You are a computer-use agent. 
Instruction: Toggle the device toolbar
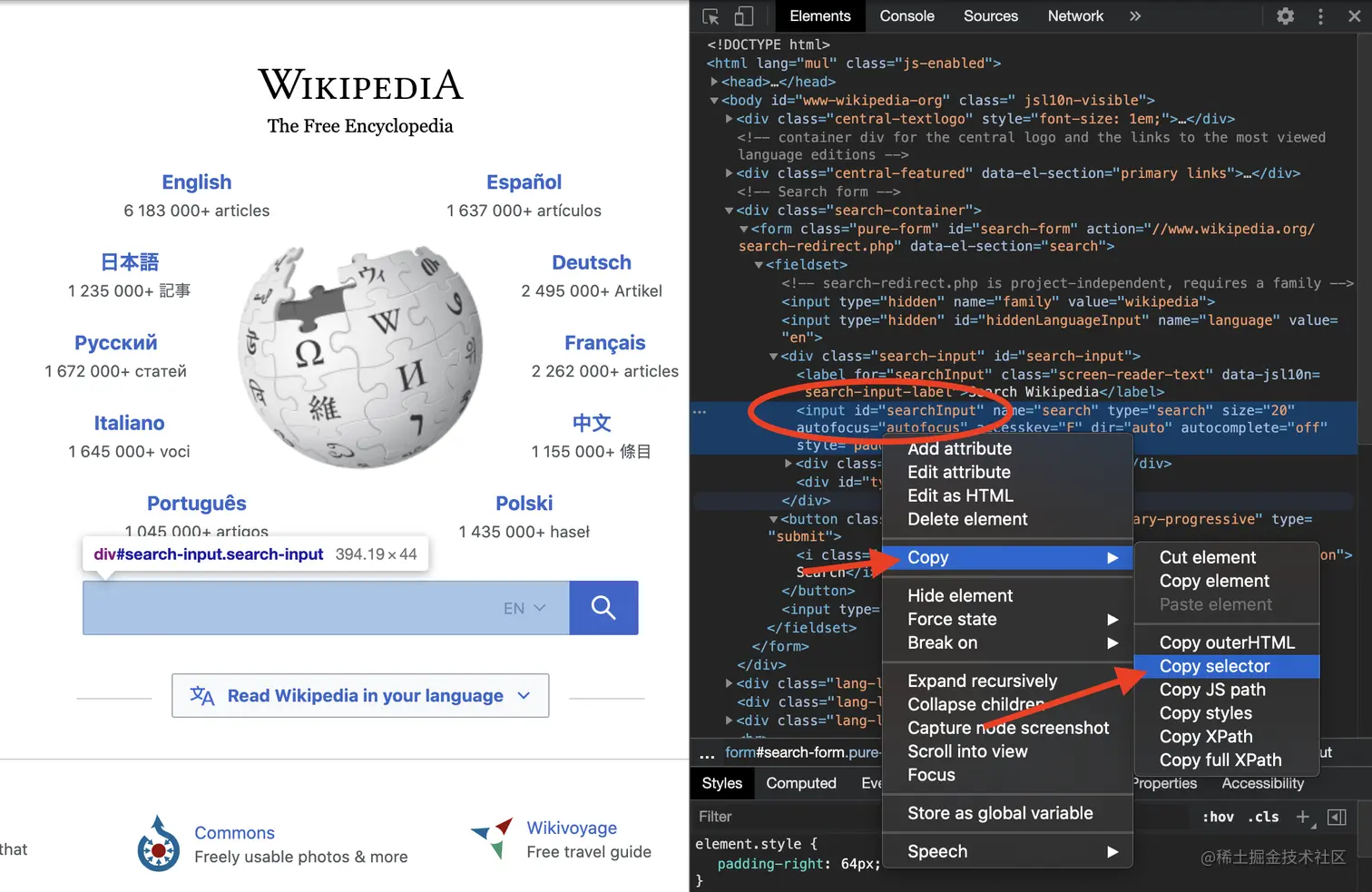click(x=745, y=15)
